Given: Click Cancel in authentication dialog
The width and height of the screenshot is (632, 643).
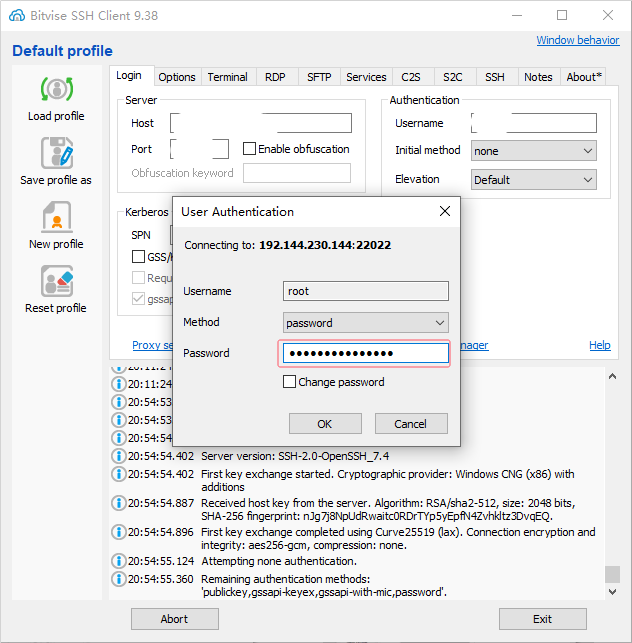Looking at the screenshot, I should [411, 424].
